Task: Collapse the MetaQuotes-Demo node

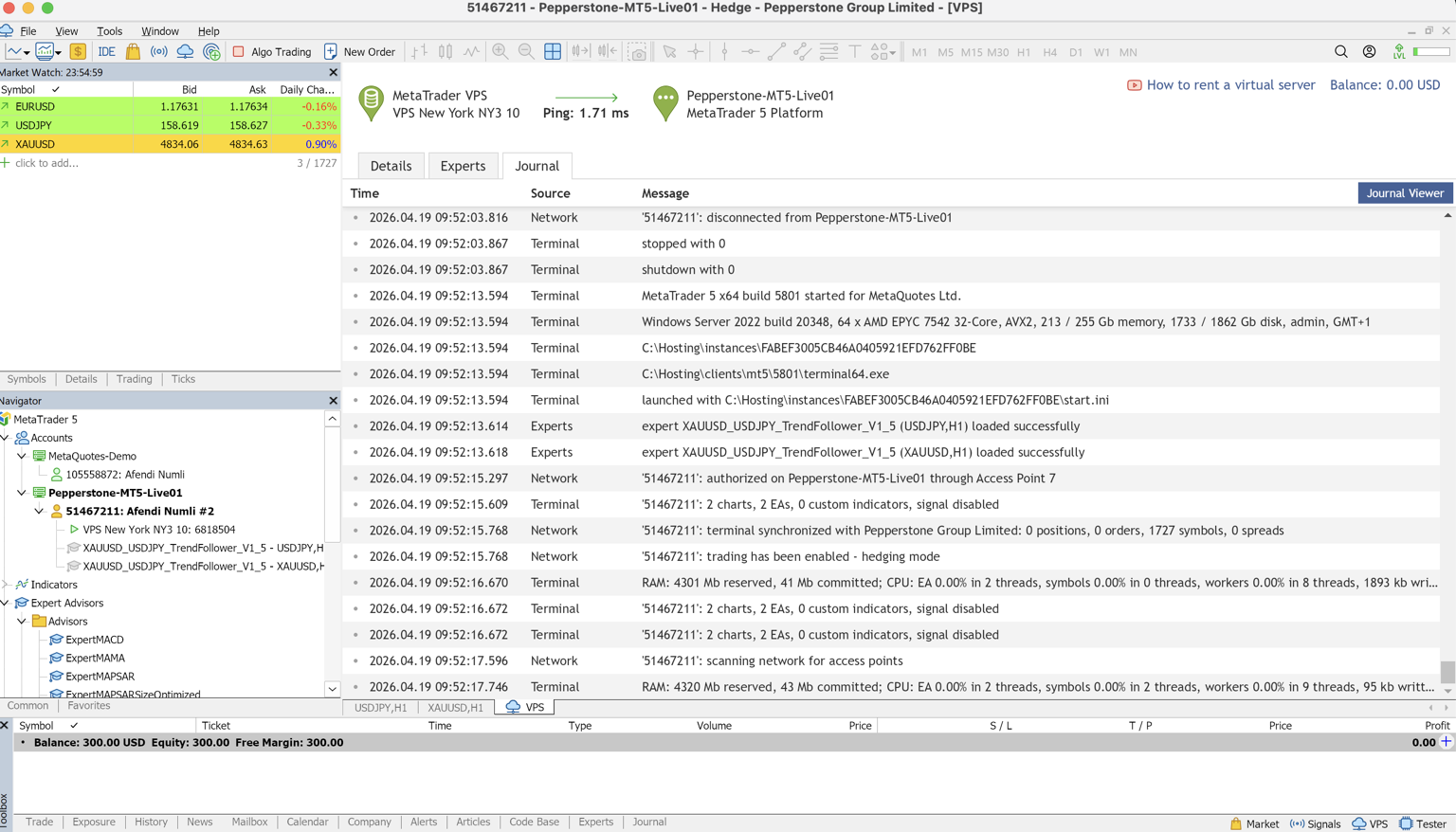Action: point(22,456)
